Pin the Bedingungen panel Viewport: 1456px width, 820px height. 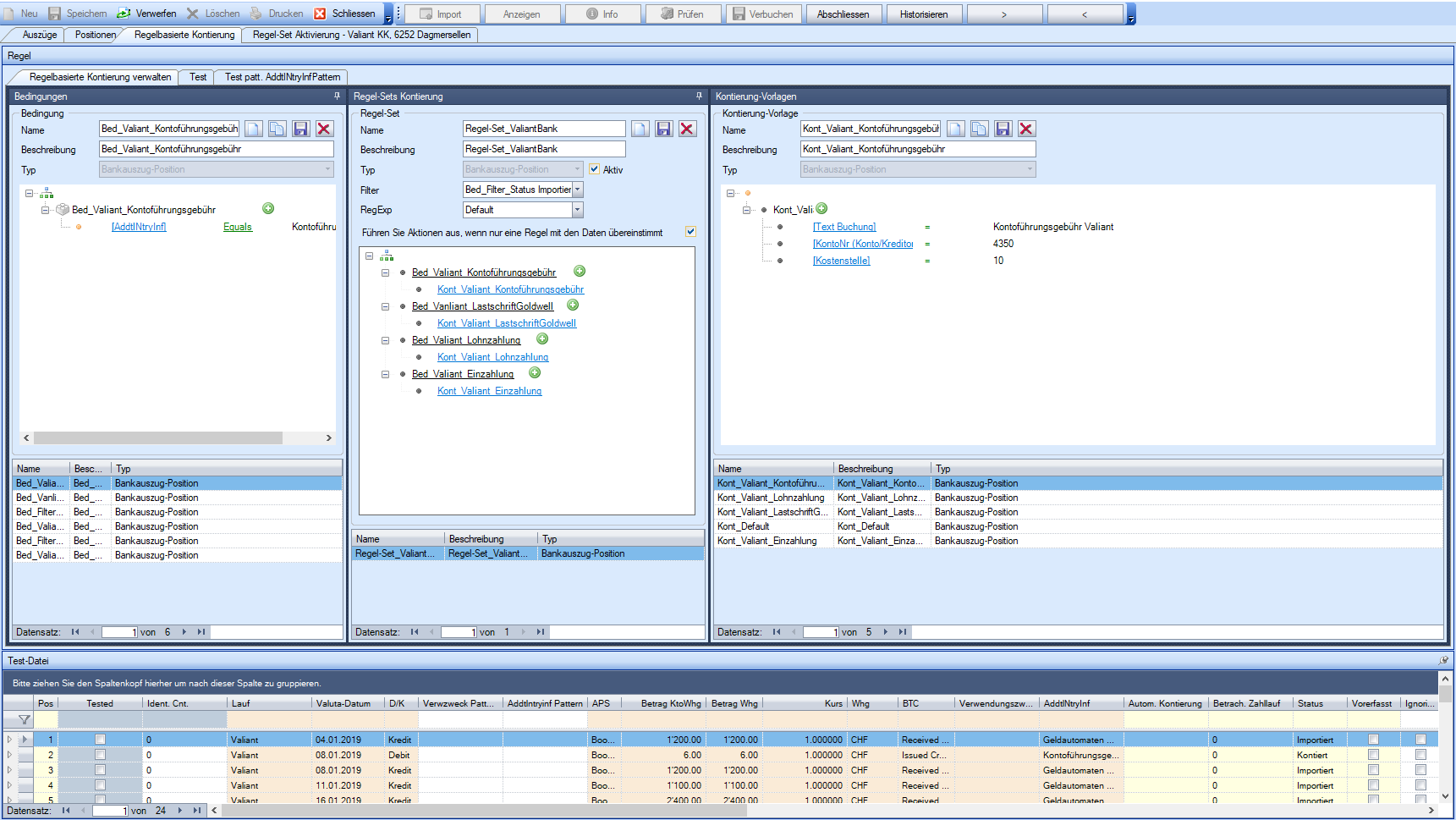[x=337, y=96]
